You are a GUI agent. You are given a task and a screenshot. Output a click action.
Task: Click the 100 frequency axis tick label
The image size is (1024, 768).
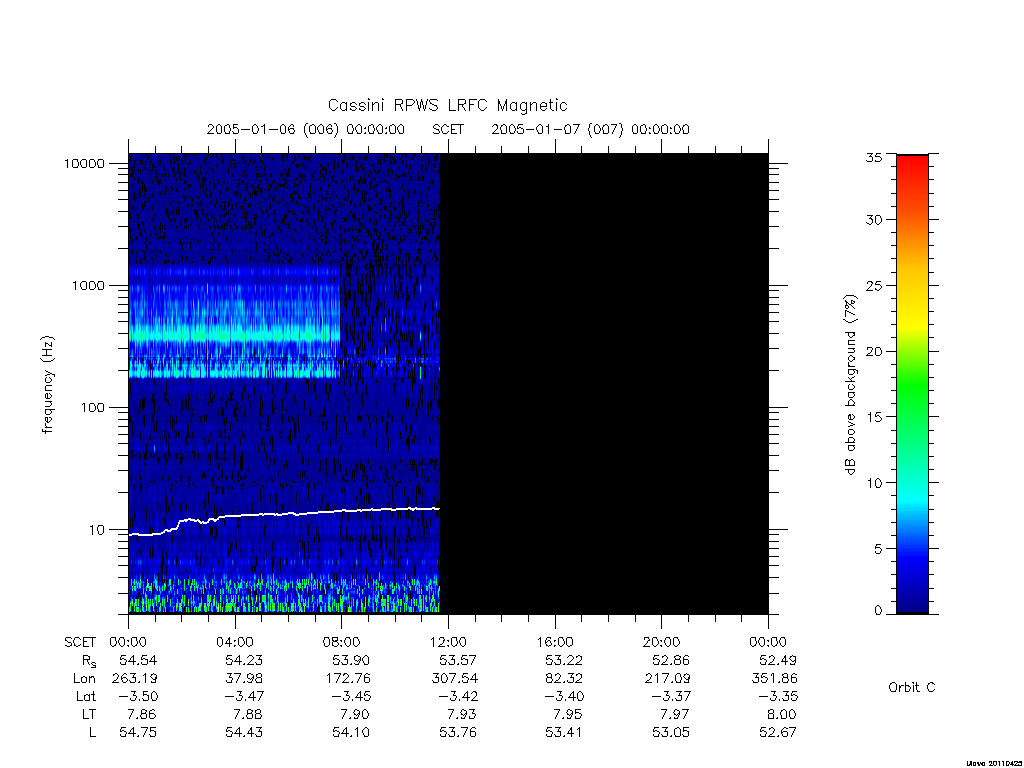pos(93,408)
